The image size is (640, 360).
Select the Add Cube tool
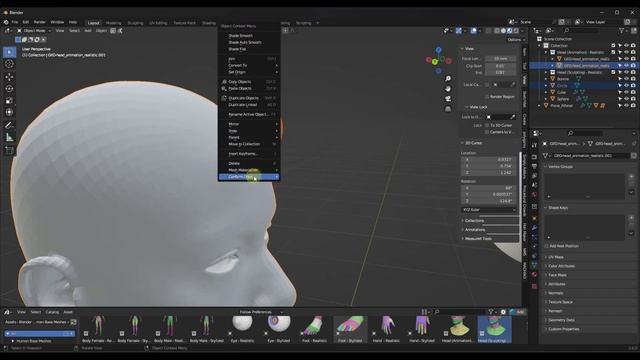tap(9, 151)
